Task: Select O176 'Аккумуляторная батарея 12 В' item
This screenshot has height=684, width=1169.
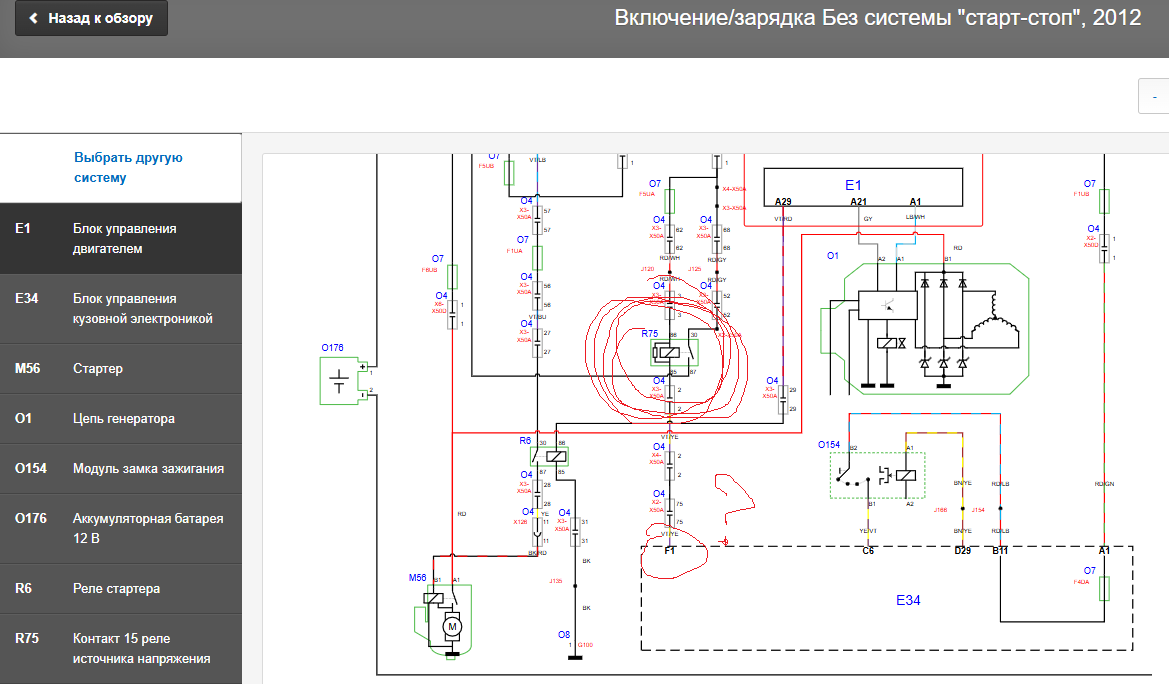Action: click(121, 528)
